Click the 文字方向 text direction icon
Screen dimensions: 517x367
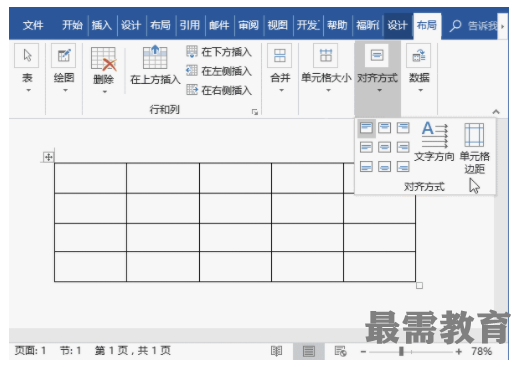434,134
